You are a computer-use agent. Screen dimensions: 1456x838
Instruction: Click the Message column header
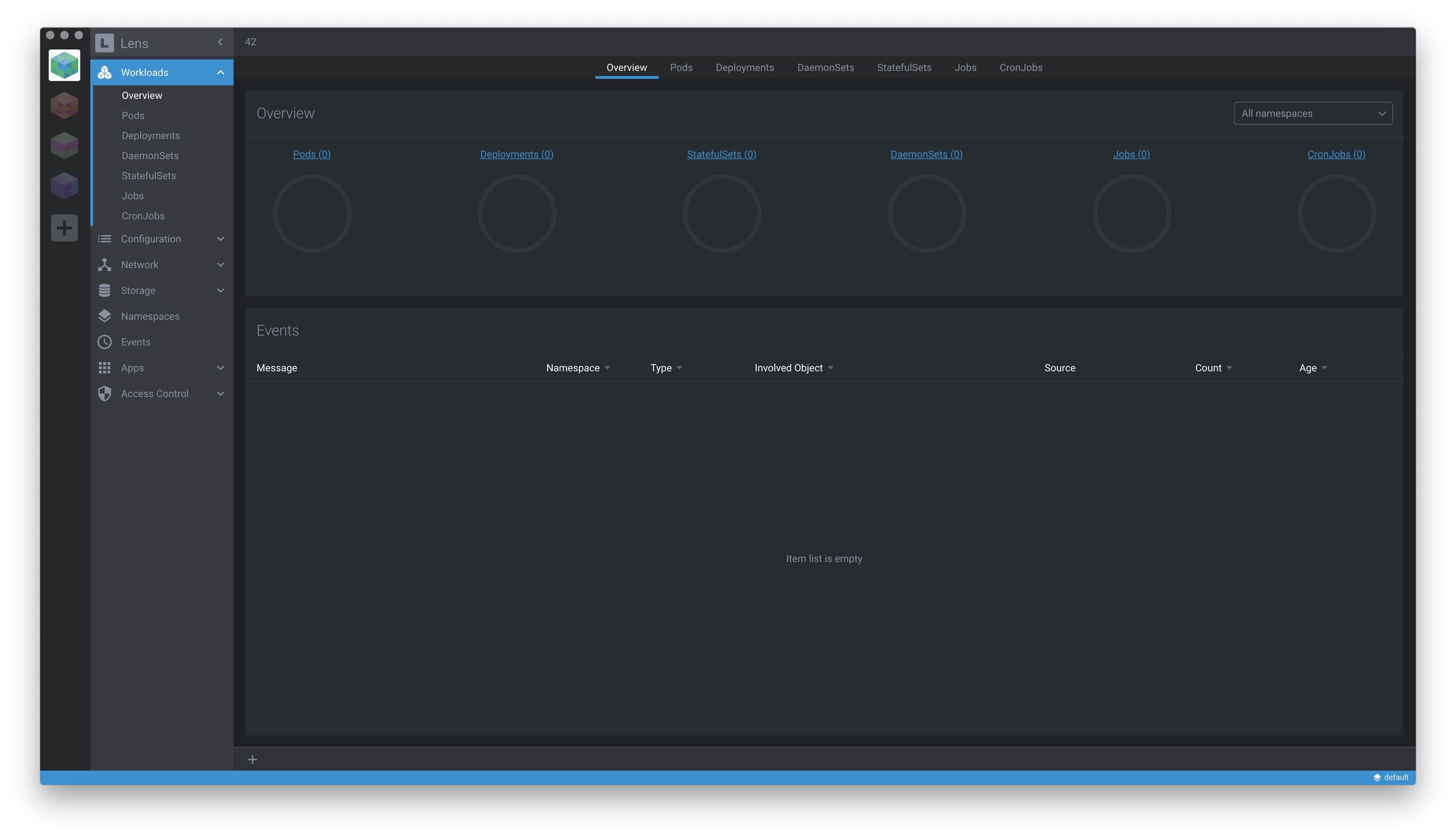pyautogui.click(x=277, y=368)
